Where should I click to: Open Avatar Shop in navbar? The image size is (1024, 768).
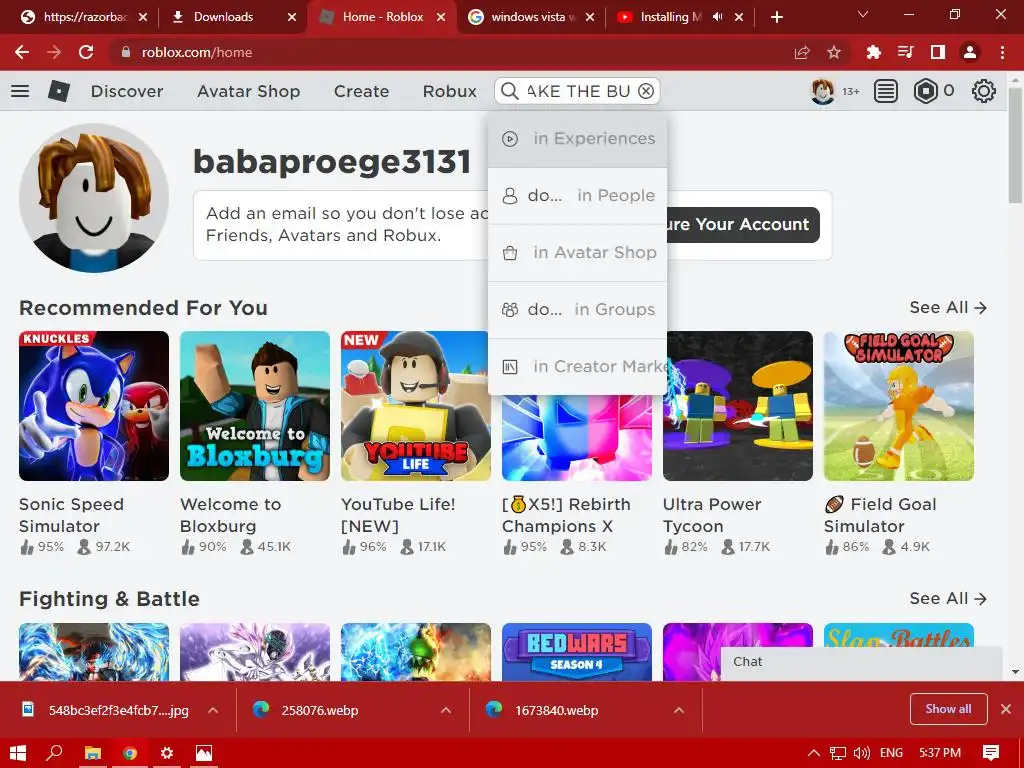249,91
